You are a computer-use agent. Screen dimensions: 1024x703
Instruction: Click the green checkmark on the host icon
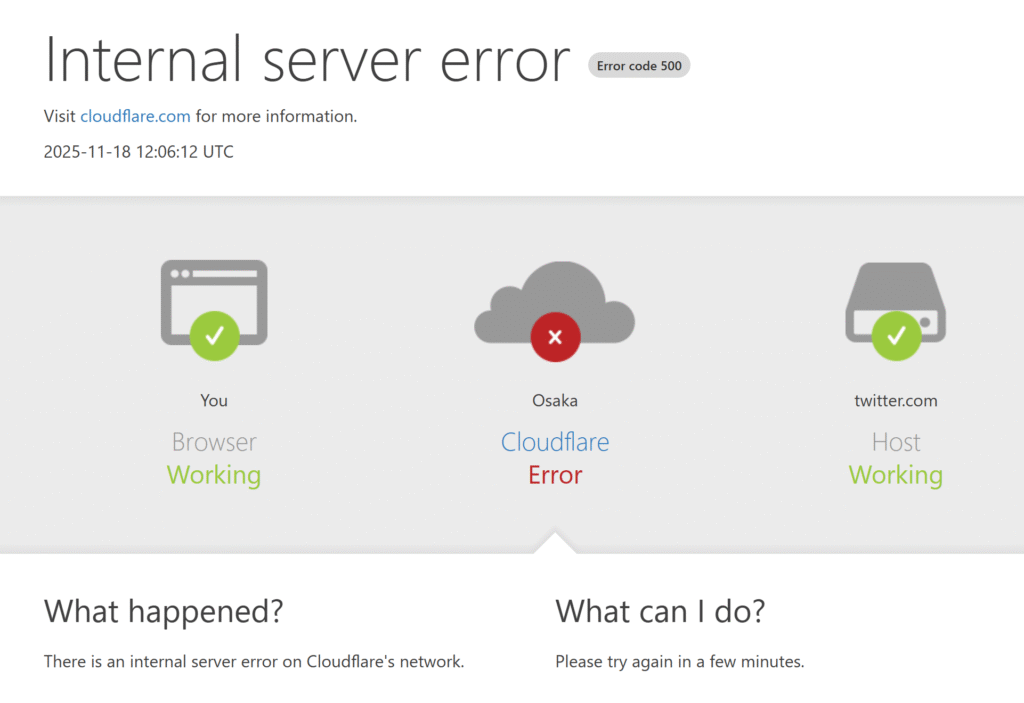[896, 336]
